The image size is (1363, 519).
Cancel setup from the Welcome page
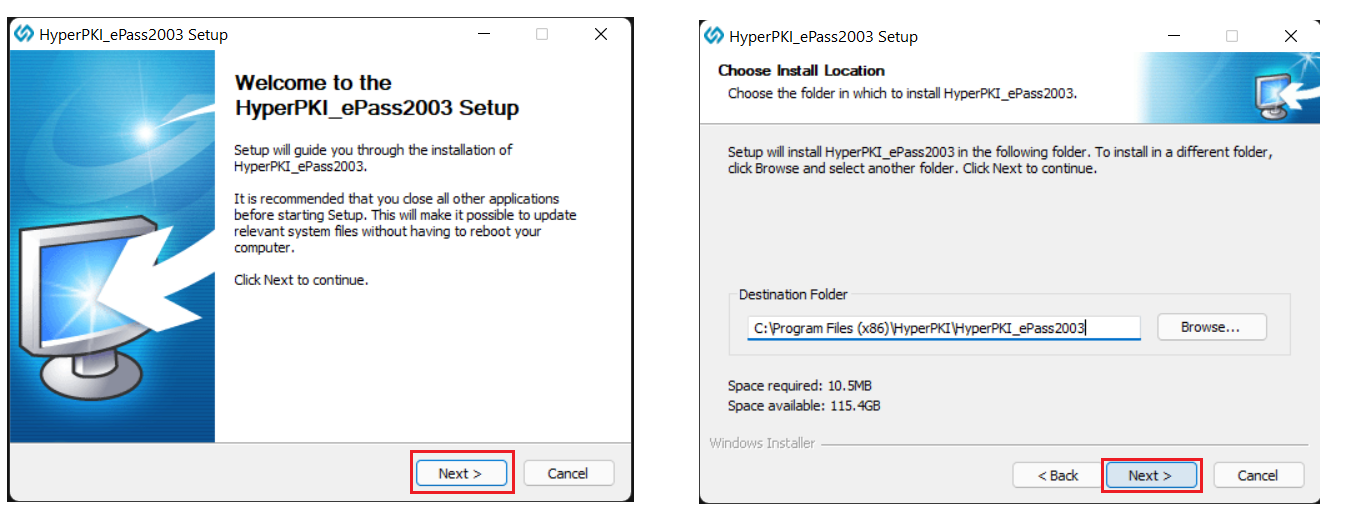[x=568, y=473]
